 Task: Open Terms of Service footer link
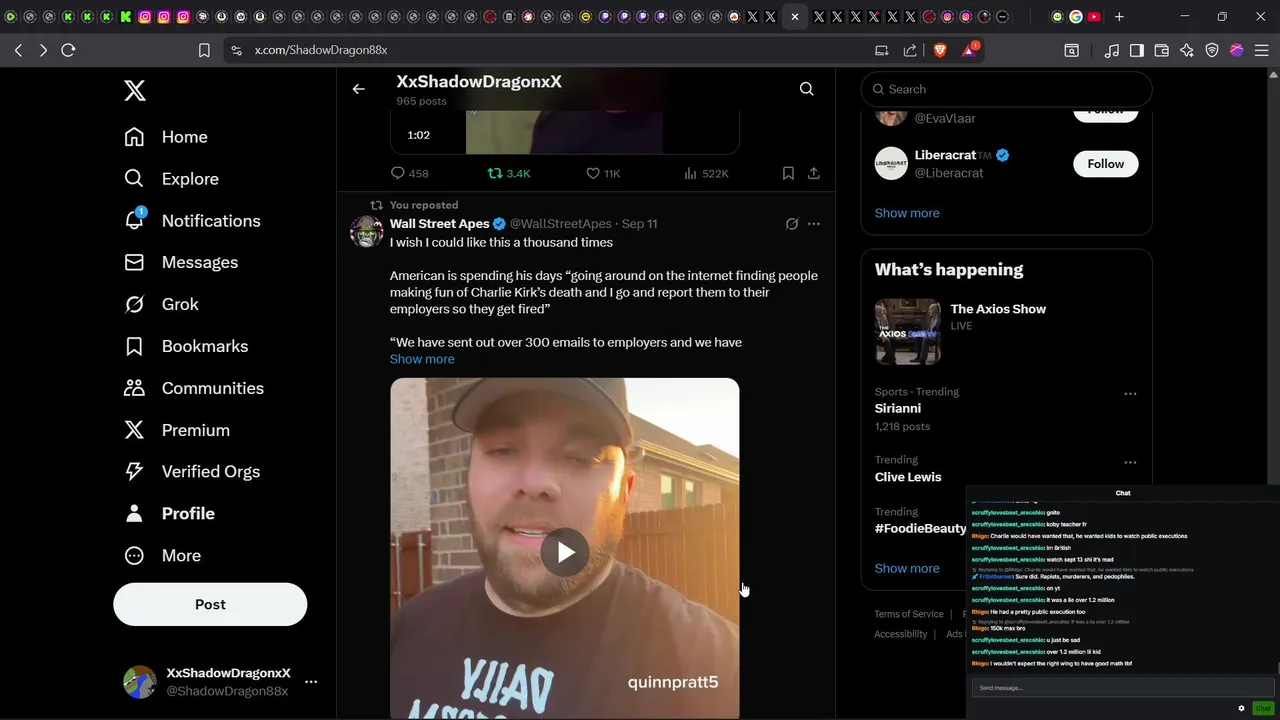[909, 614]
